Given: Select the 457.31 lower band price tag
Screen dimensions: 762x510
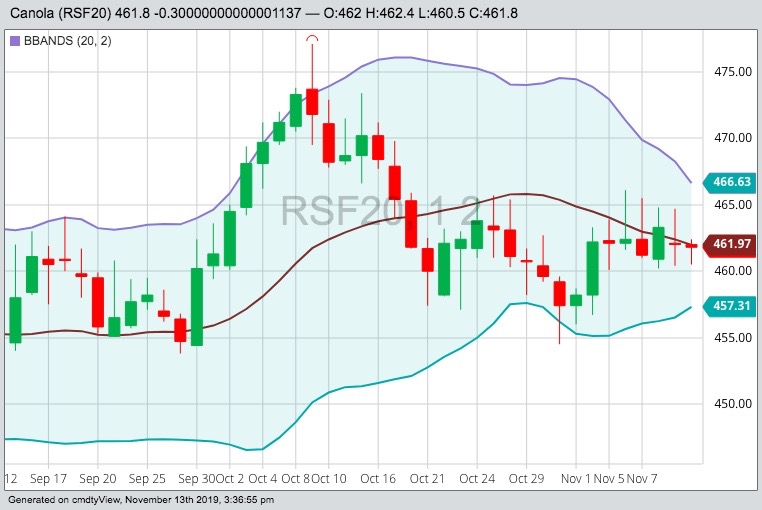Looking at the screenshot, I should tap(733, 304).
